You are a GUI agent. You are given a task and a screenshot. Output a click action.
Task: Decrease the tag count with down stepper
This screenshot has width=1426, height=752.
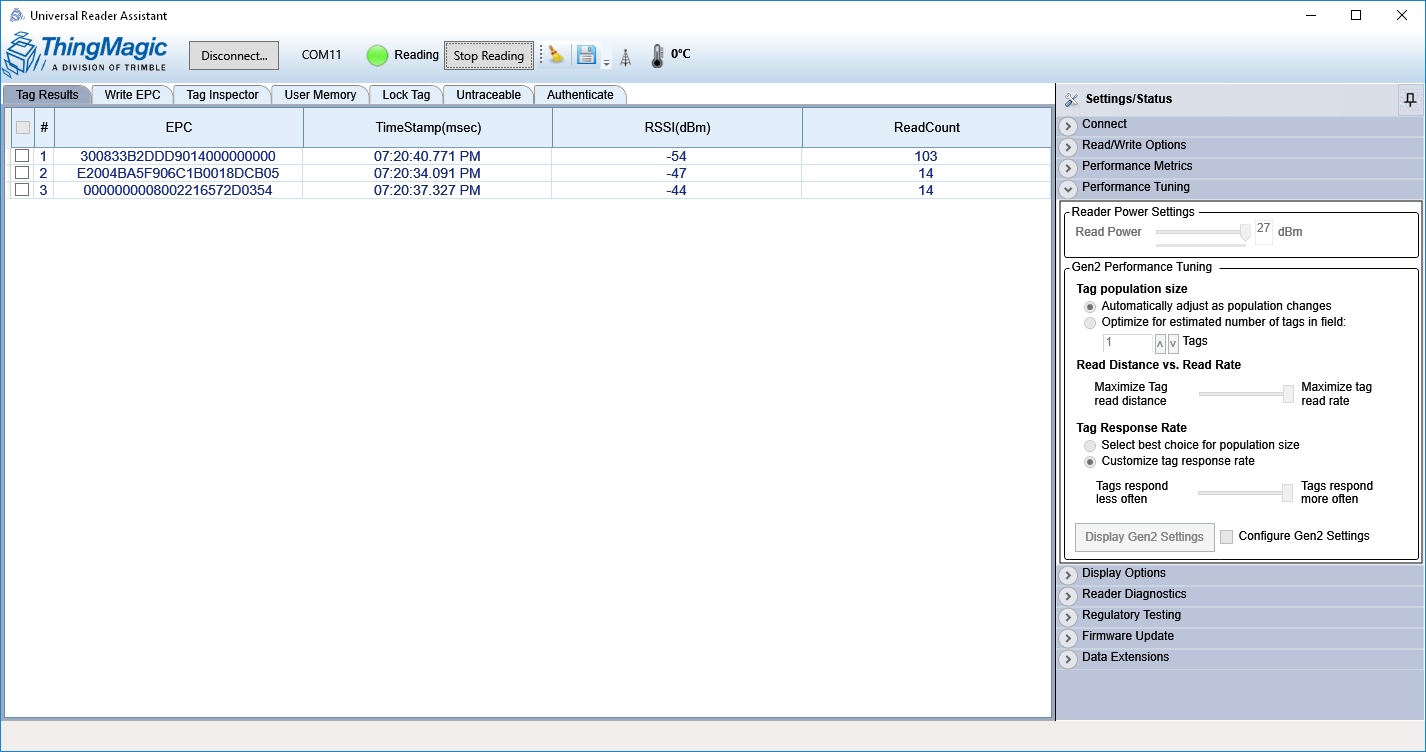(1173, 343)
